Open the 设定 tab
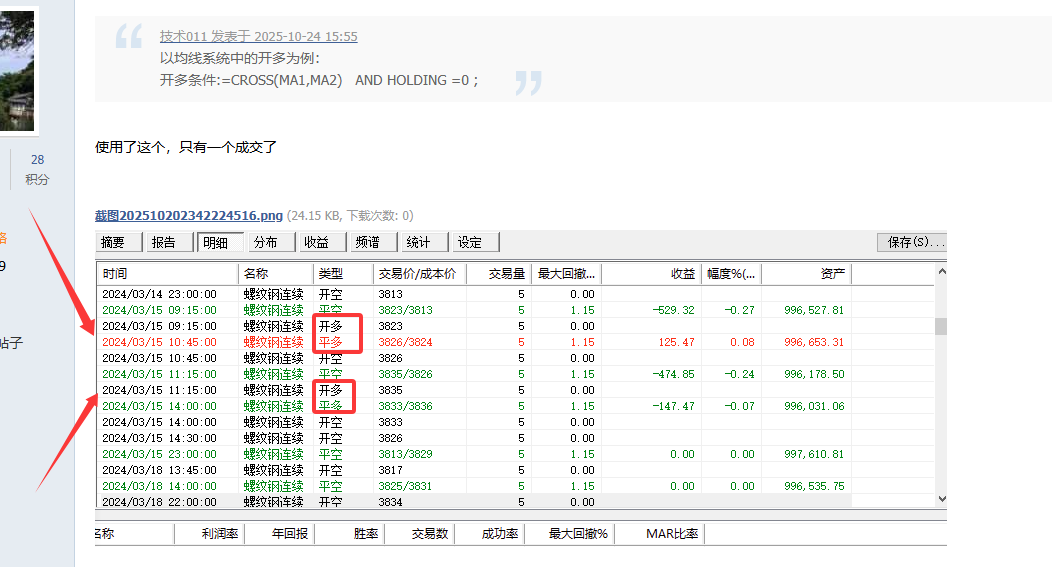1052x567 pixels. 475,242
